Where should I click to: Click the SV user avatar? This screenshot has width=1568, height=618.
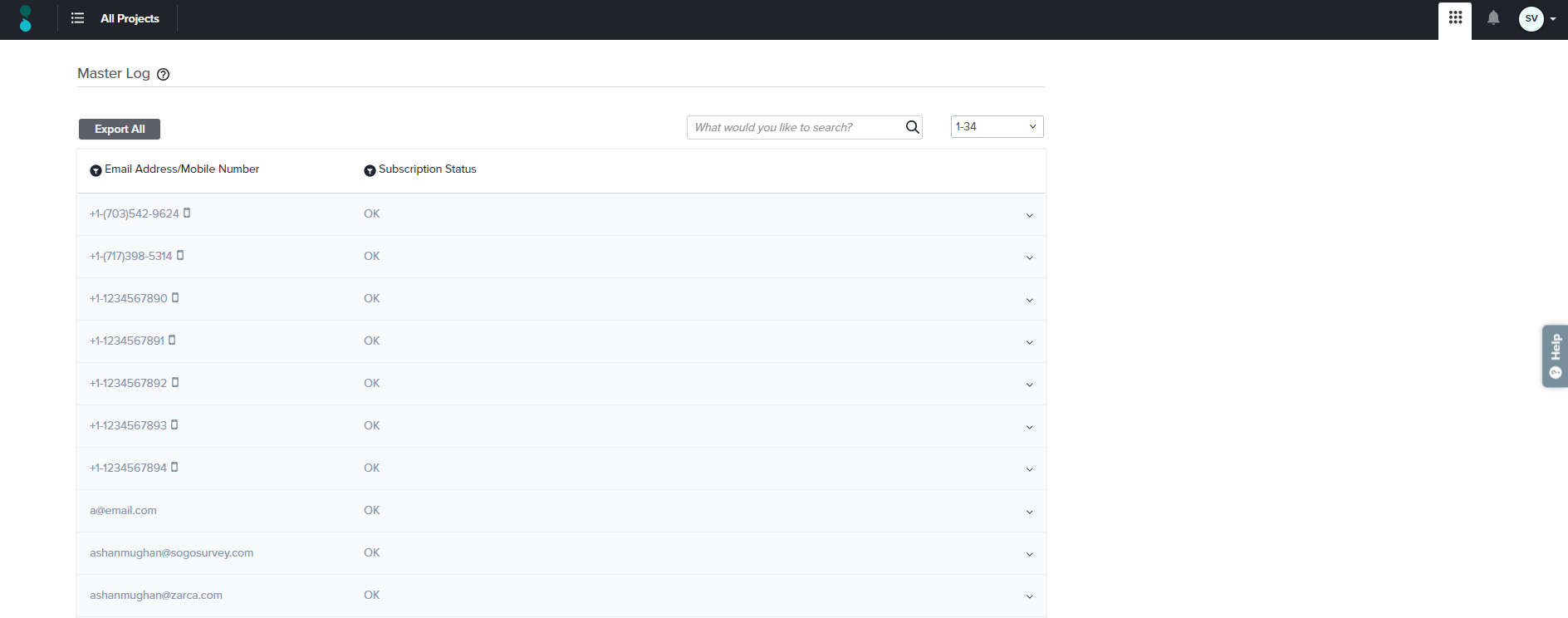pos(1531,18)
